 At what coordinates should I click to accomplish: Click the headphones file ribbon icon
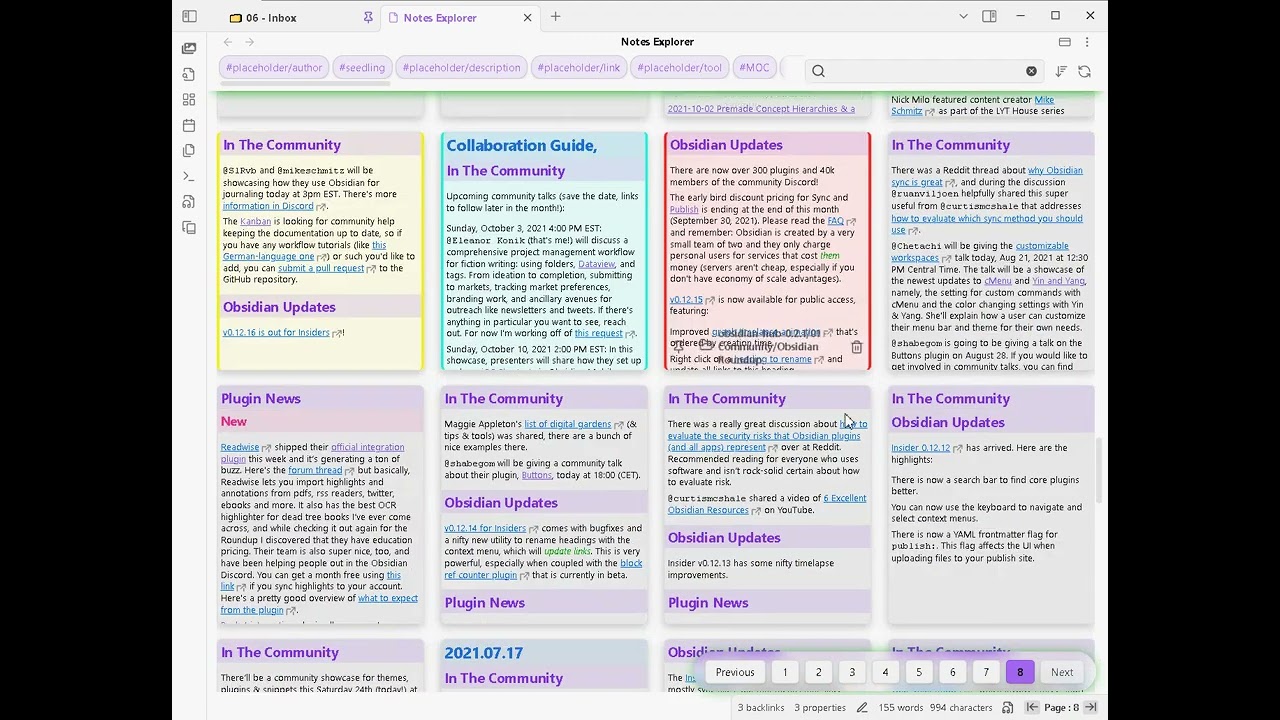189,202
